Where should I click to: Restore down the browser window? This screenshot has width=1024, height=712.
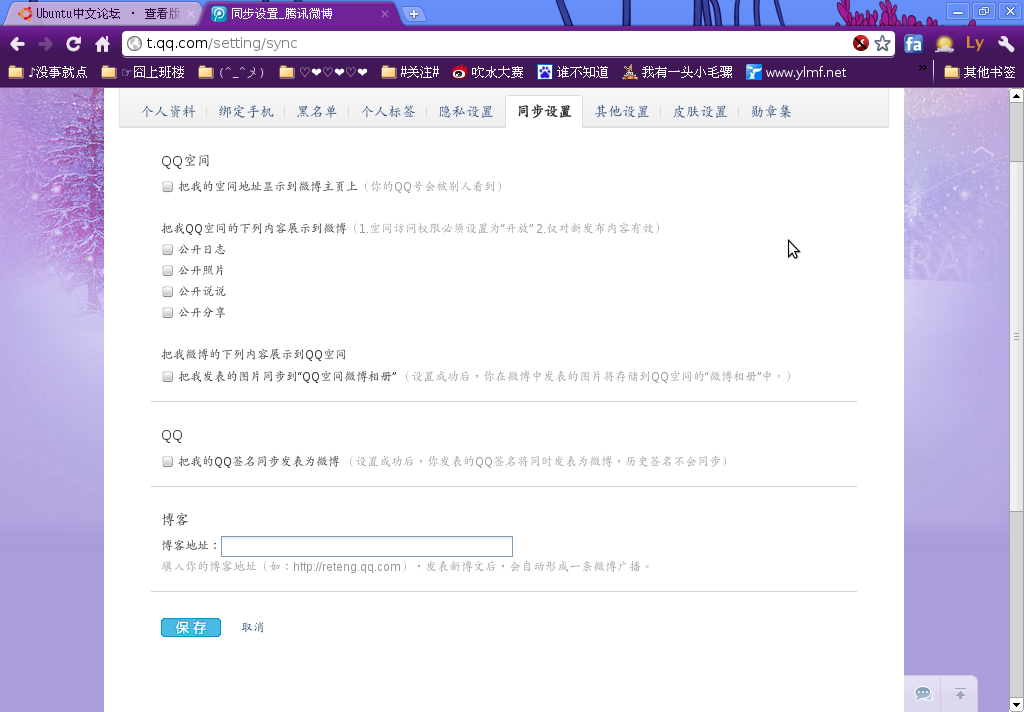point(984,12)
